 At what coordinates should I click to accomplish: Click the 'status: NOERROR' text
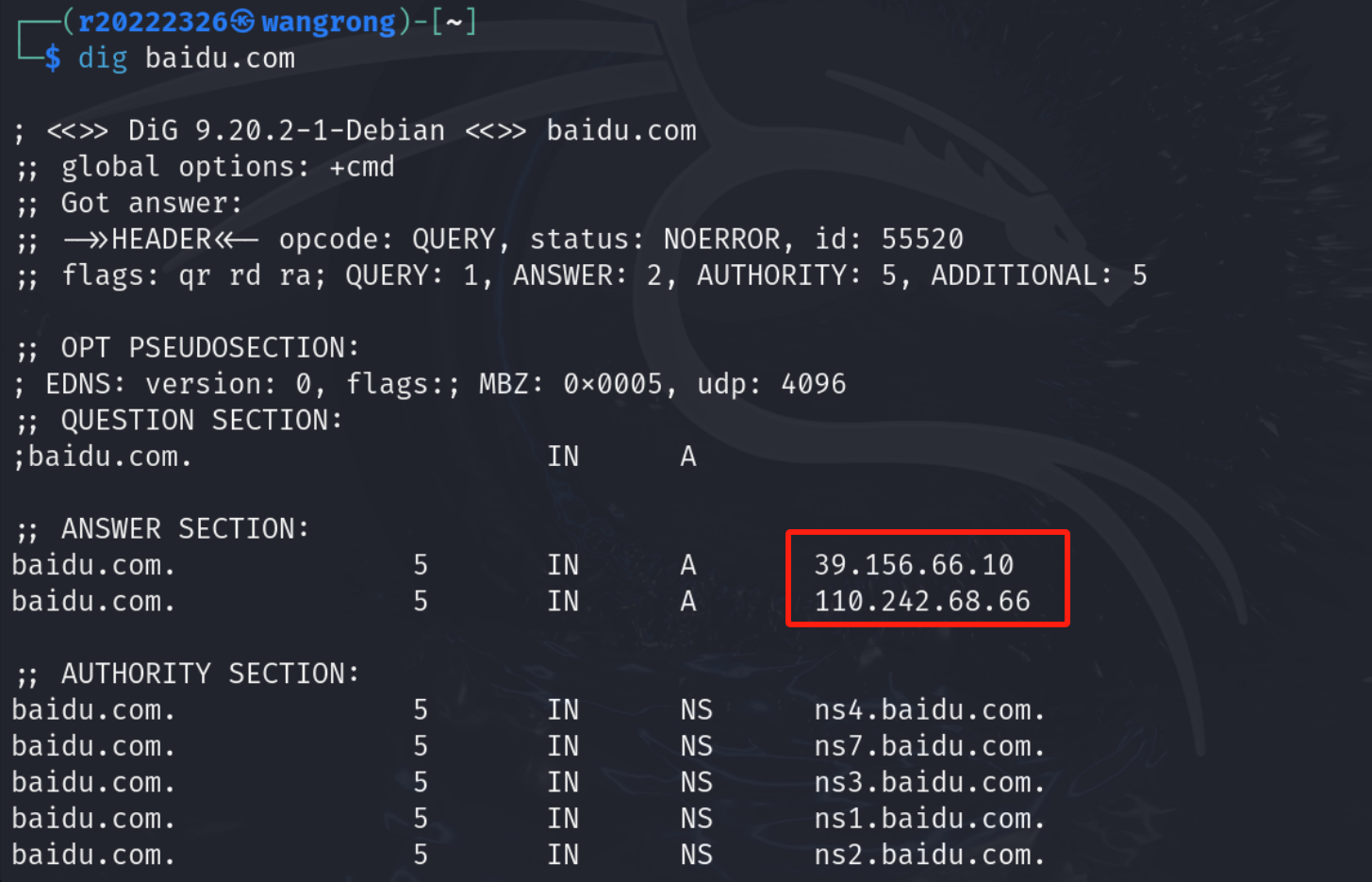[655, 239]
